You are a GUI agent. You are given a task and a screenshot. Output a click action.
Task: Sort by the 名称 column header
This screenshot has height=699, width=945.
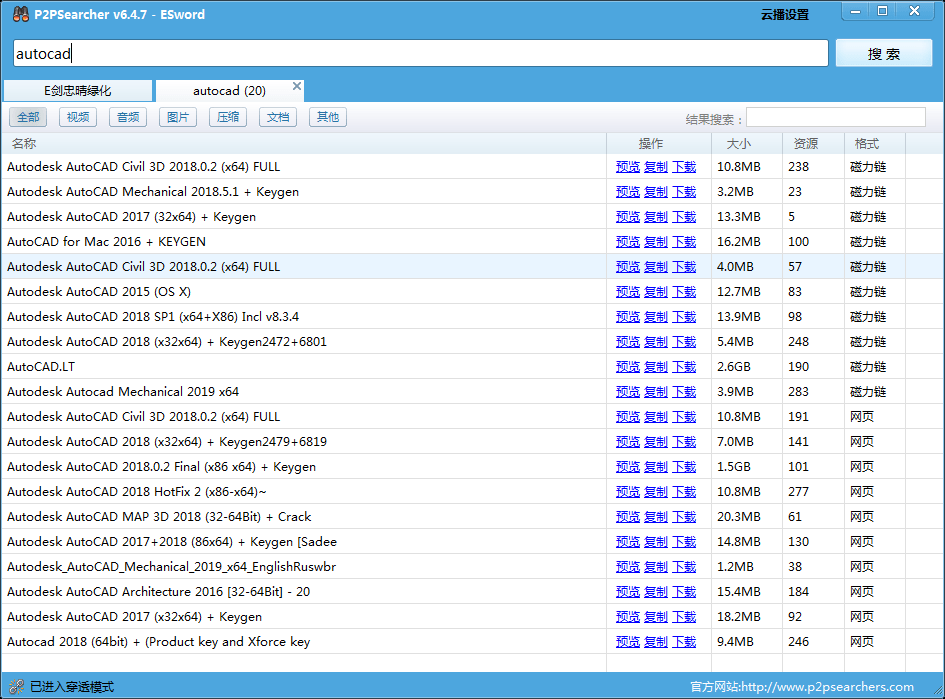[304, 143]
